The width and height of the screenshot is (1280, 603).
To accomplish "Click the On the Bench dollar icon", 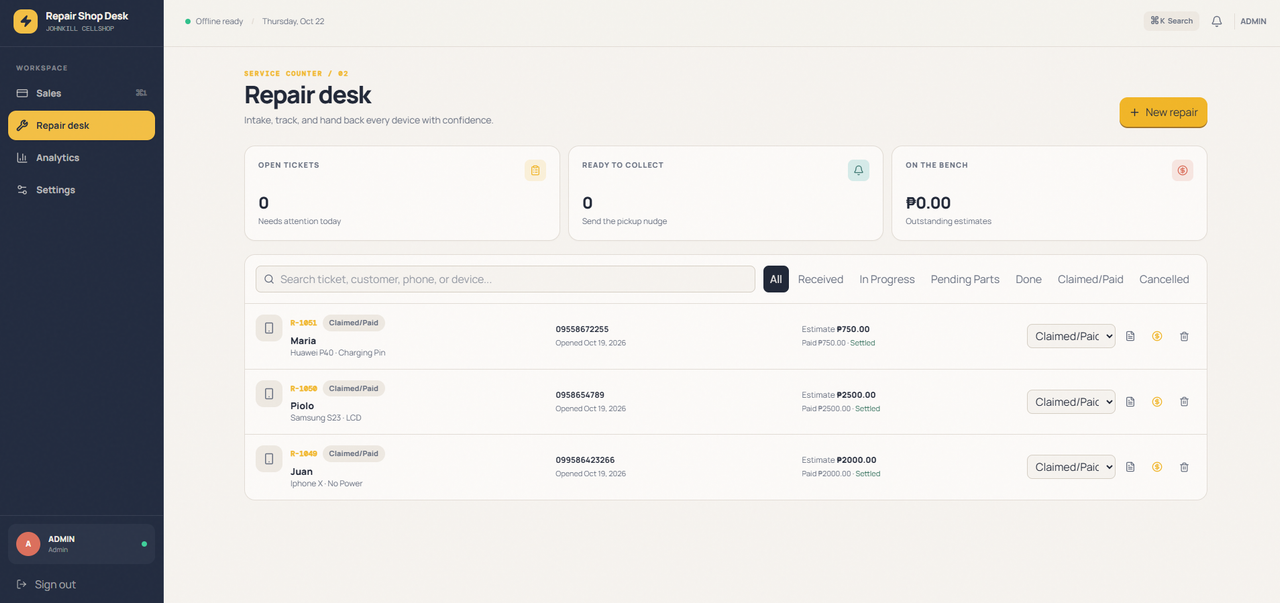I will pyautogui.click(x=1182, y=170).
